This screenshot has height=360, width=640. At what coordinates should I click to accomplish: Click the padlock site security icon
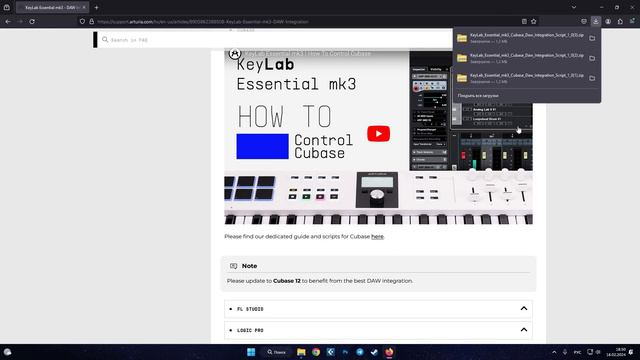(x=91, y=22)
